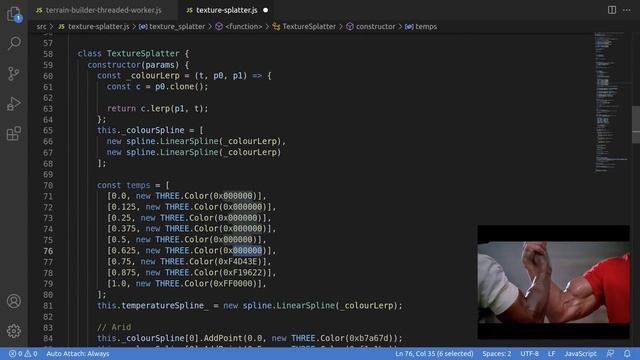Click 'const temps' on line 70

(x=123, y=185)
